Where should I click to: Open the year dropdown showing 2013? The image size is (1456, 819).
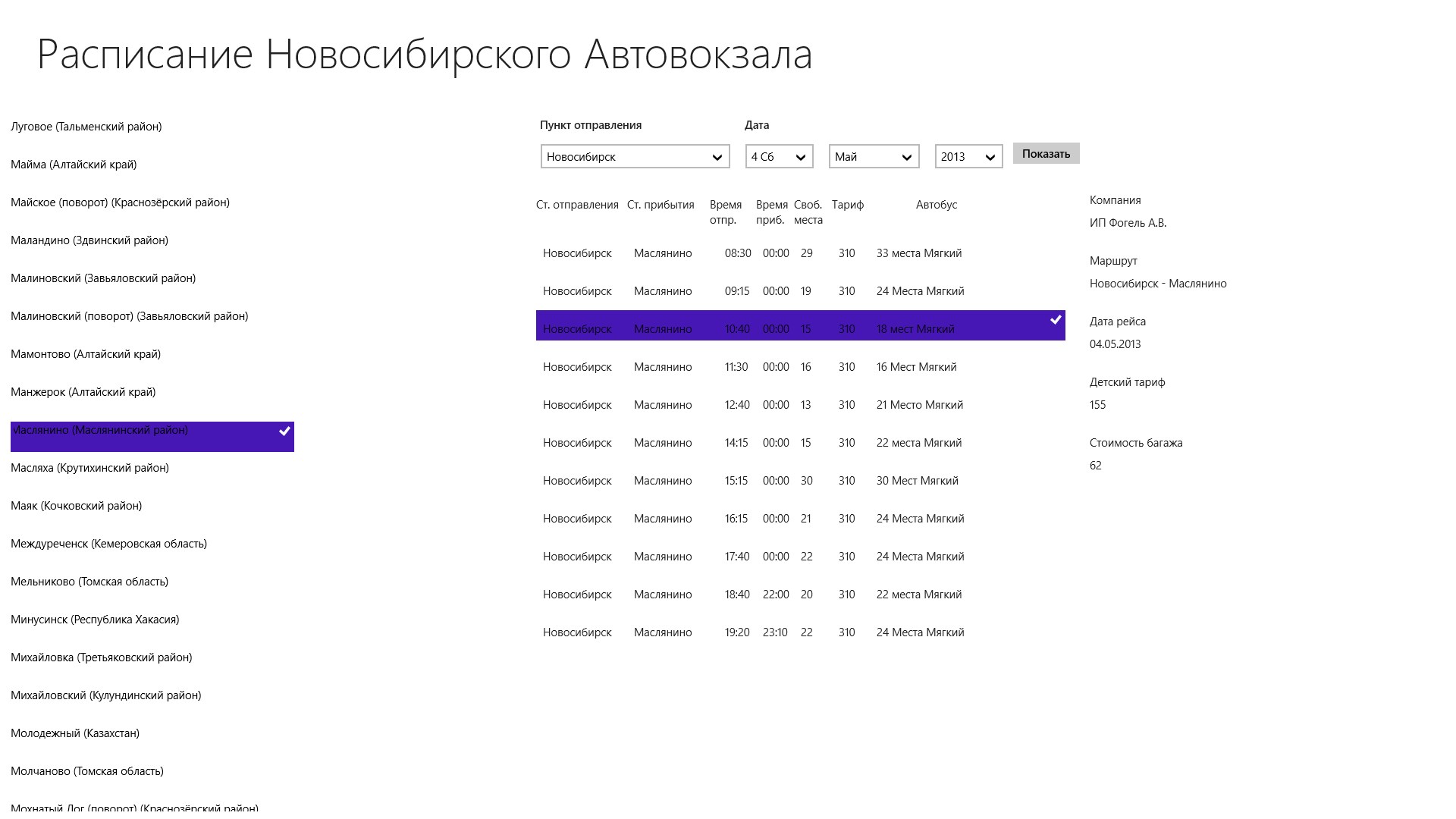pyautogui.click(x=968, y=157)
